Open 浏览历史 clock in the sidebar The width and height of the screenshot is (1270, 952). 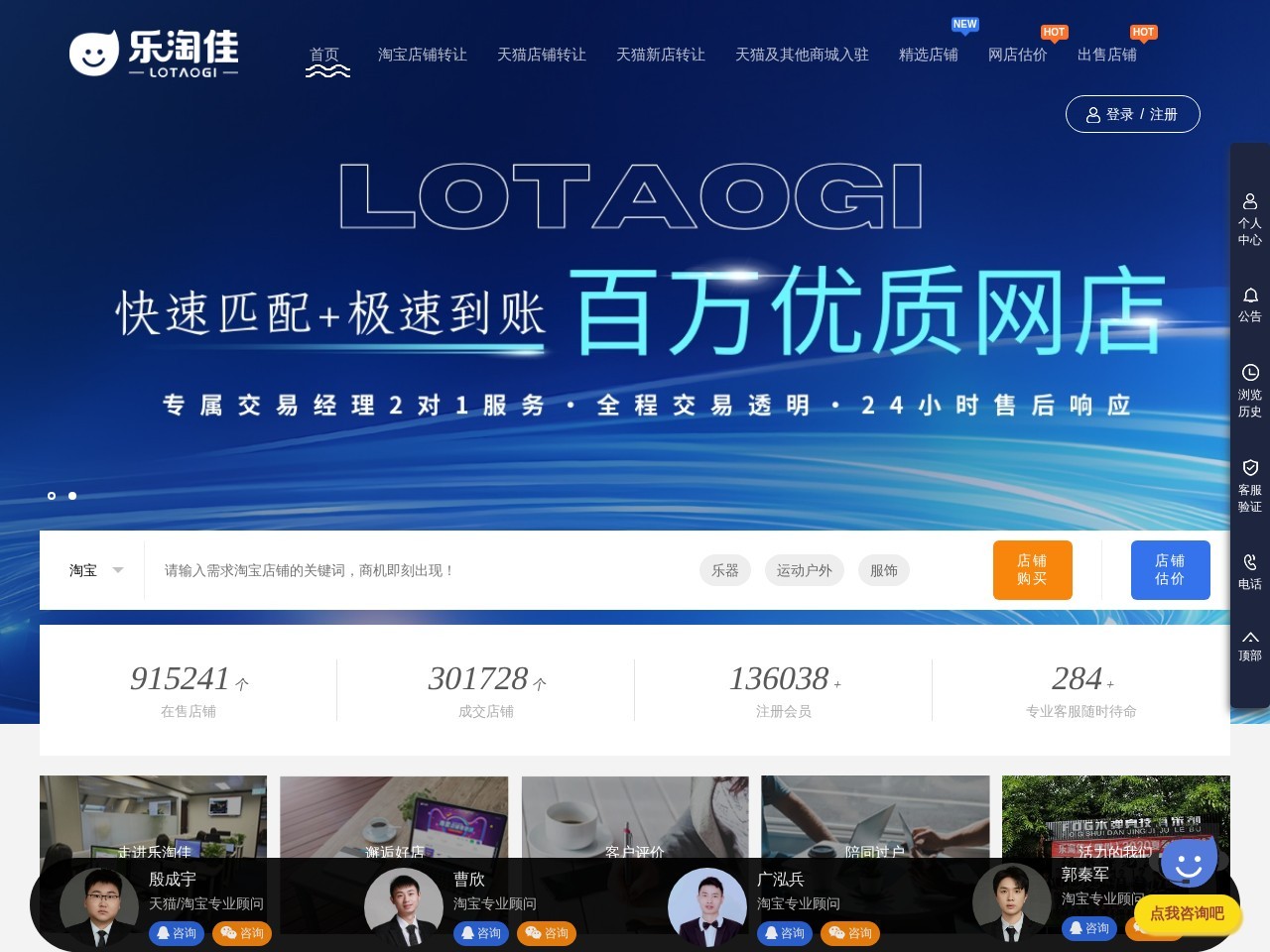[x=1250, y=391]
